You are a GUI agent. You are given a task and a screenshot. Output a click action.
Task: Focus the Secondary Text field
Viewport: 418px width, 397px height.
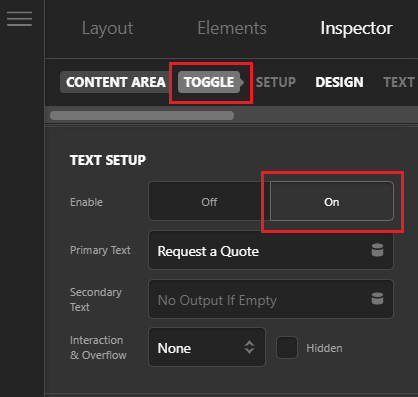[271, 299]
